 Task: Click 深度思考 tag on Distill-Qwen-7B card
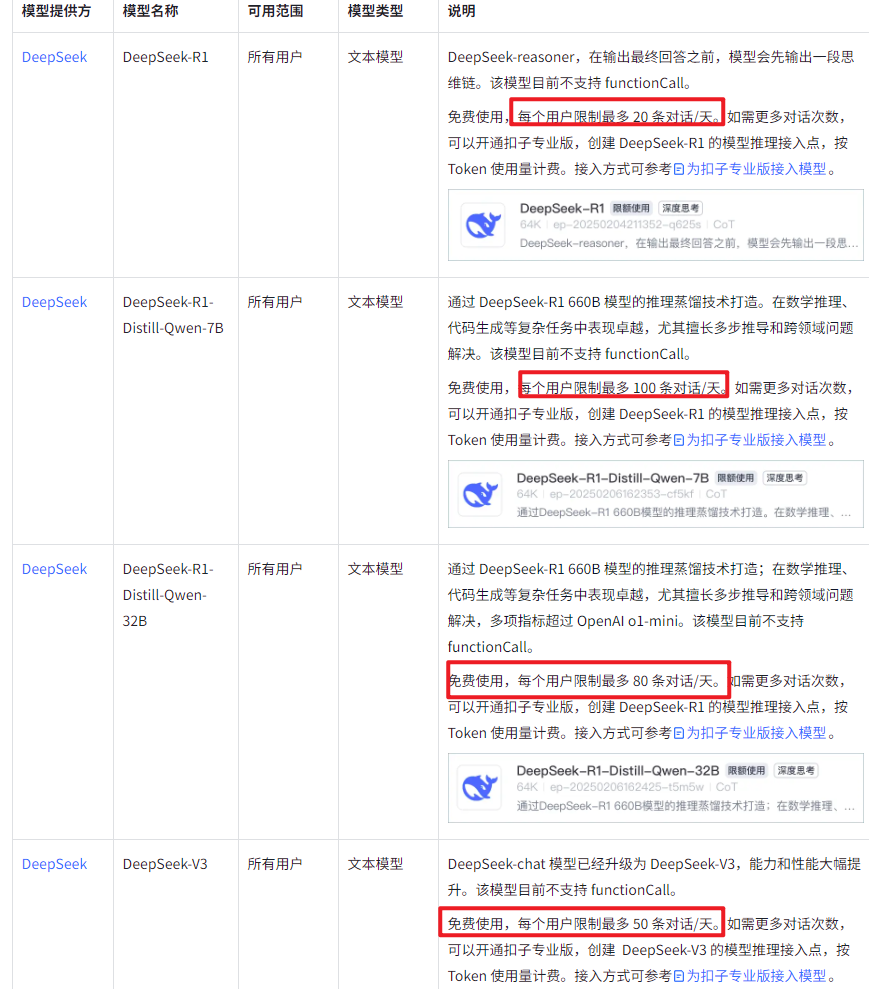coord(785,478)
